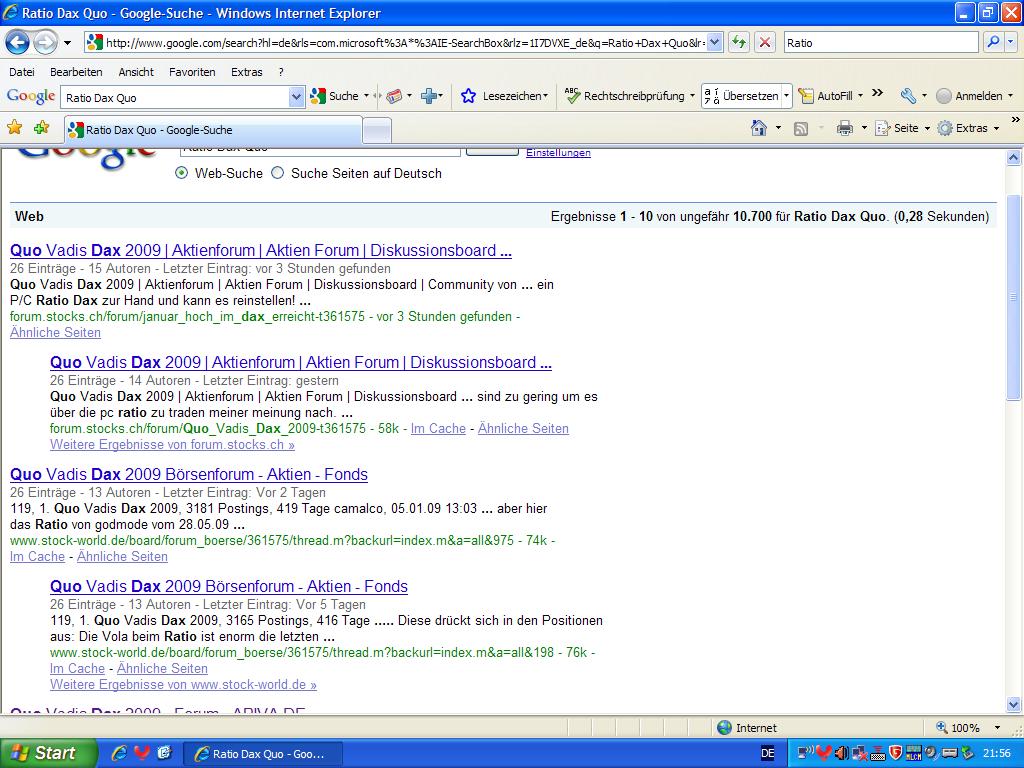The width and height of the screenshot is (1024, 768).
Task: Click Add to Favorites star-plus icon
Action: 41,127
